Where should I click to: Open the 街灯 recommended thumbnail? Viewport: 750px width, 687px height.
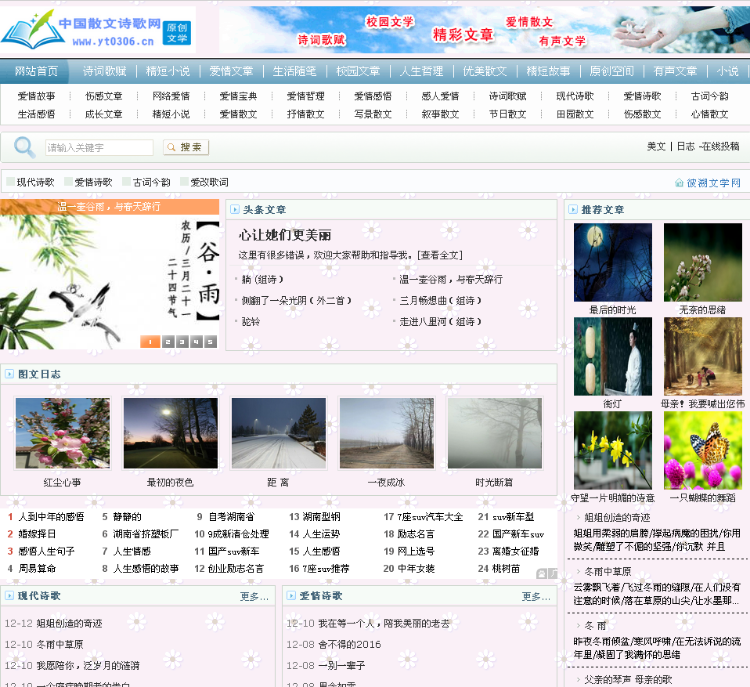(x=613, y=356)
